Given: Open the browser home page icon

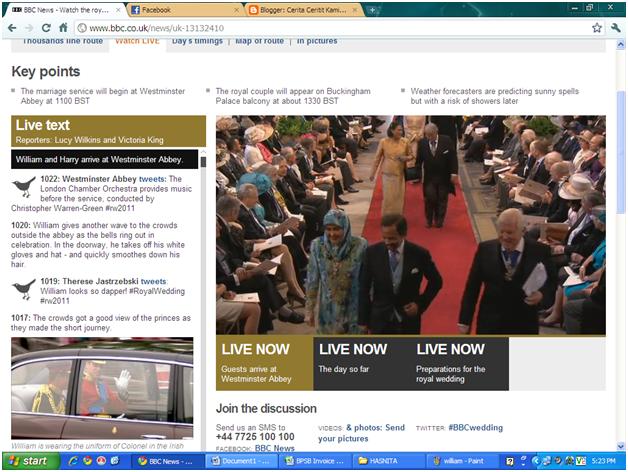Looking at the screenshot, I should click(63, 28).
